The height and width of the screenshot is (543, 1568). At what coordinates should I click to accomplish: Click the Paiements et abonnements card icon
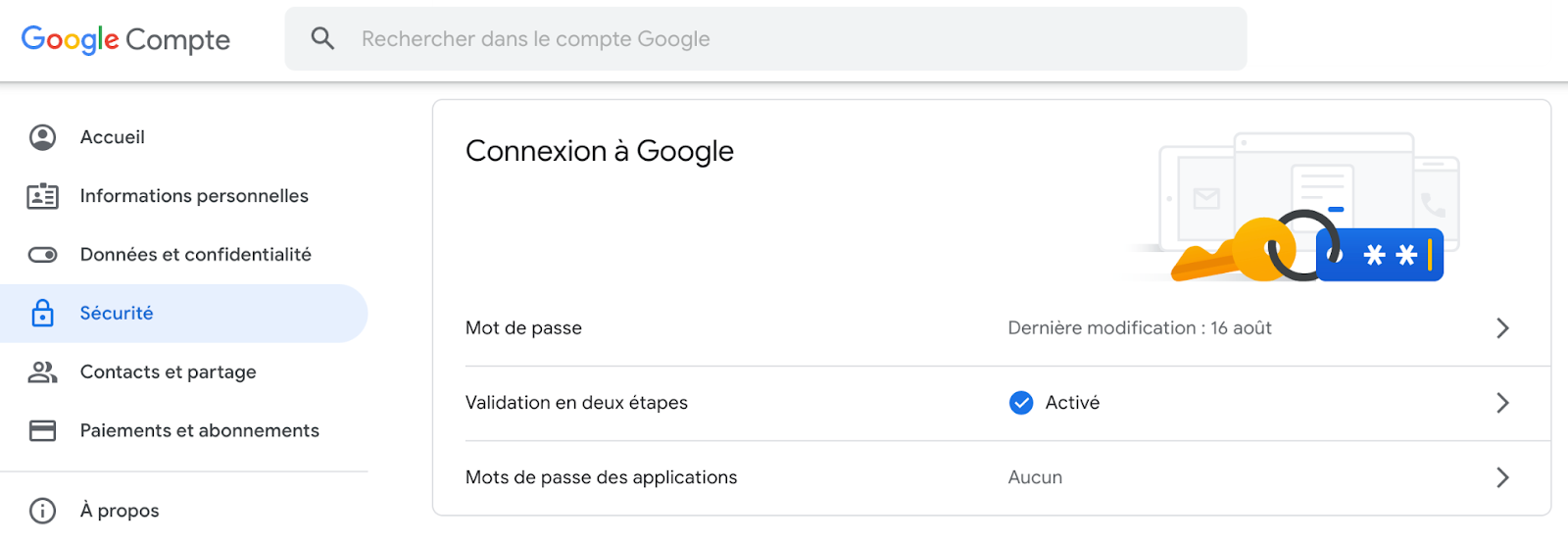(42, 430)
